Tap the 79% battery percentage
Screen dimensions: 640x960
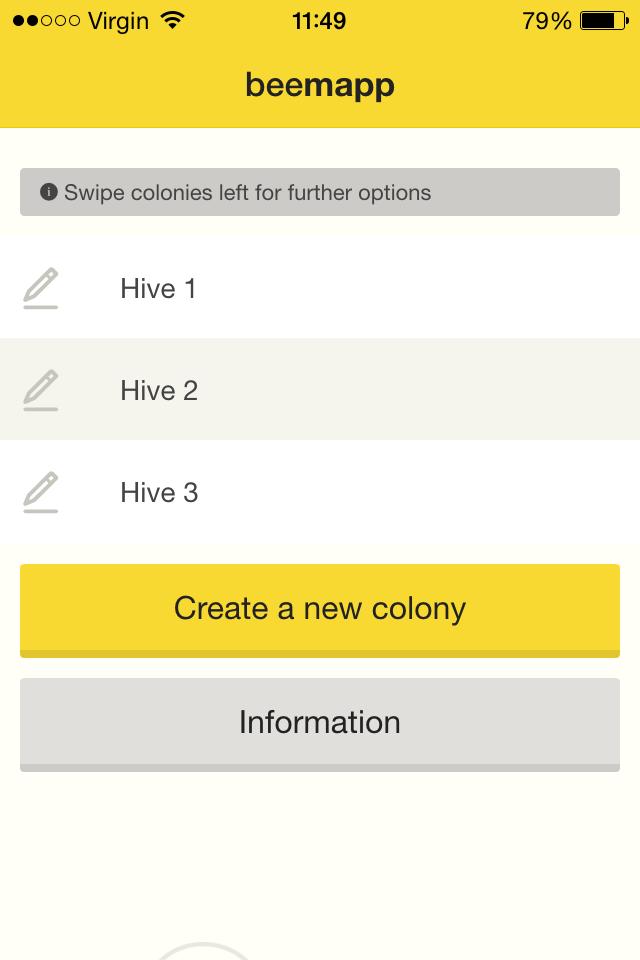(x=546, y=20)
